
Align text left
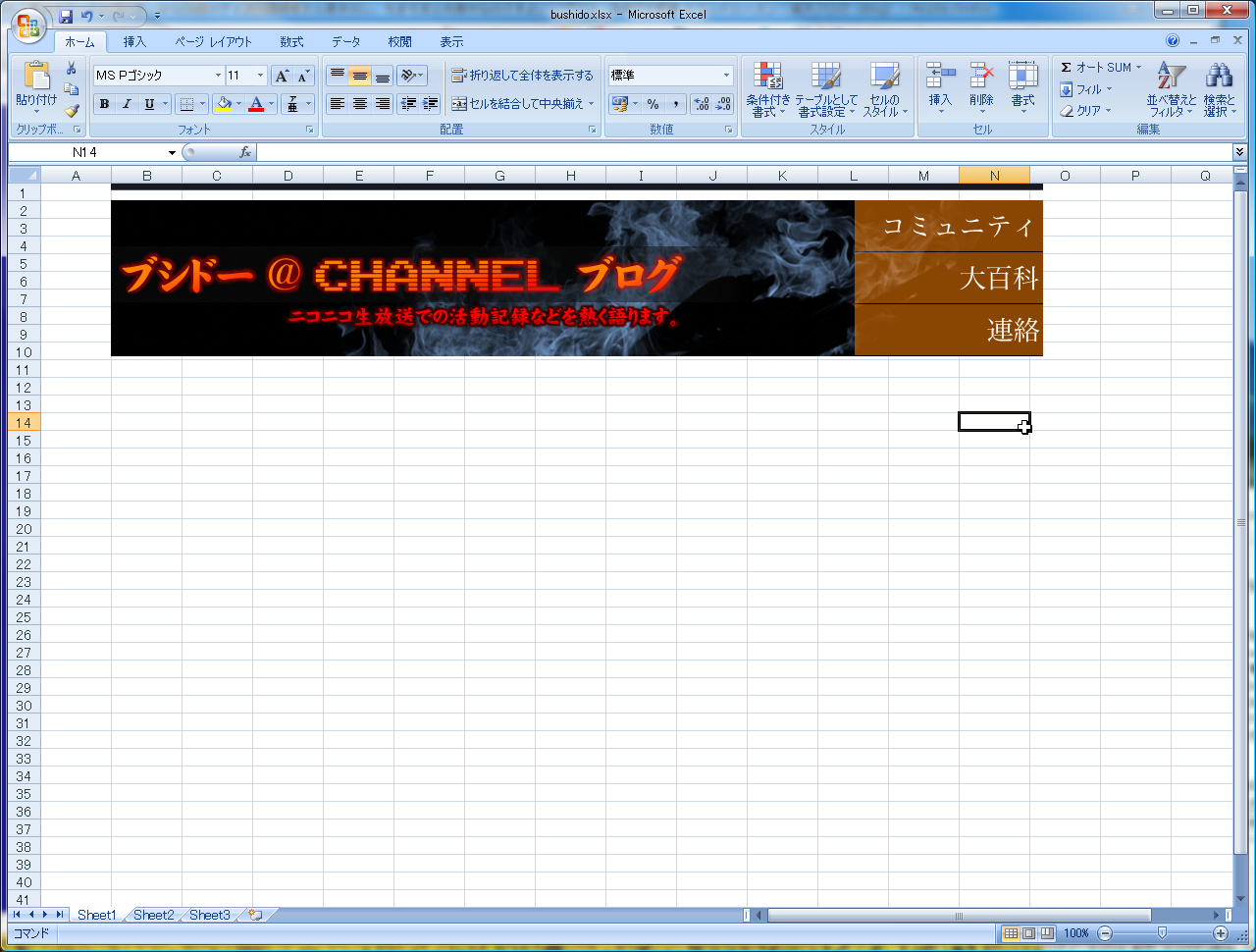point(337,104)
